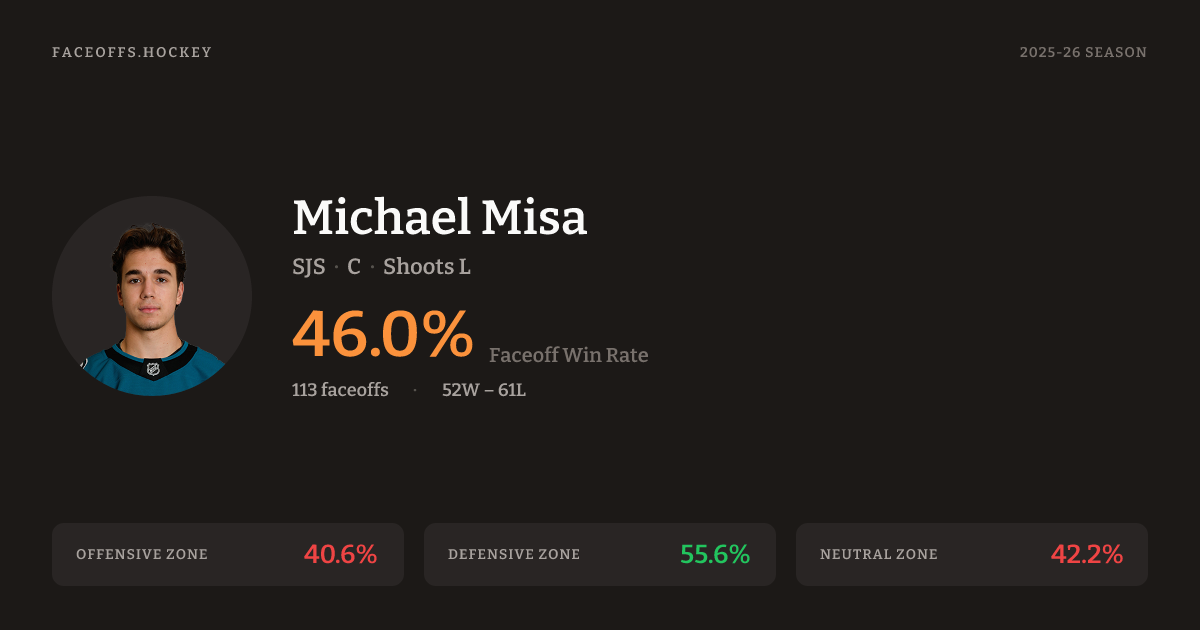1200x630 pixels.
Task: Click the Neutral Zone label
Action: pos(879,554)
